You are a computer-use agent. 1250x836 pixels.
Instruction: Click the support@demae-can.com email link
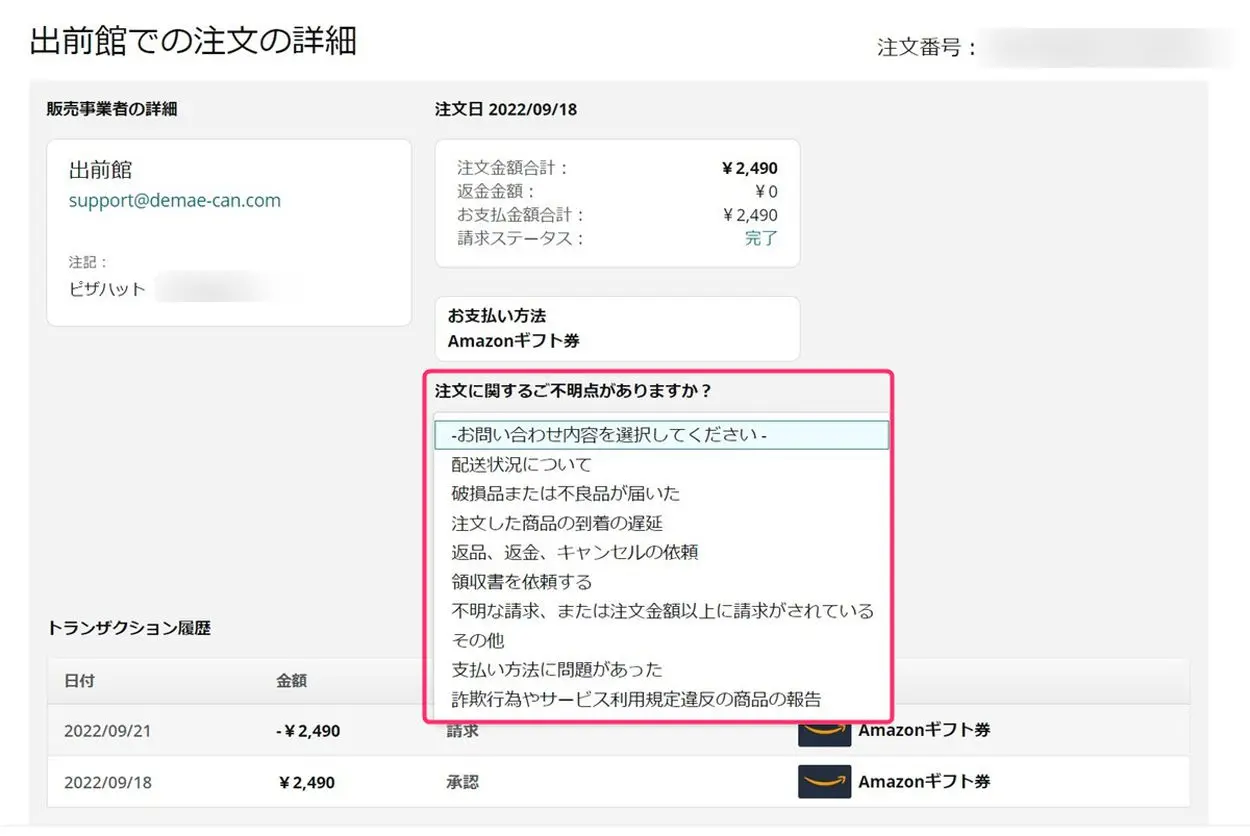174,200
